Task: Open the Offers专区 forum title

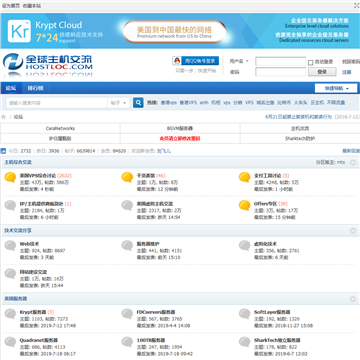Action: (x=265, y=204)
